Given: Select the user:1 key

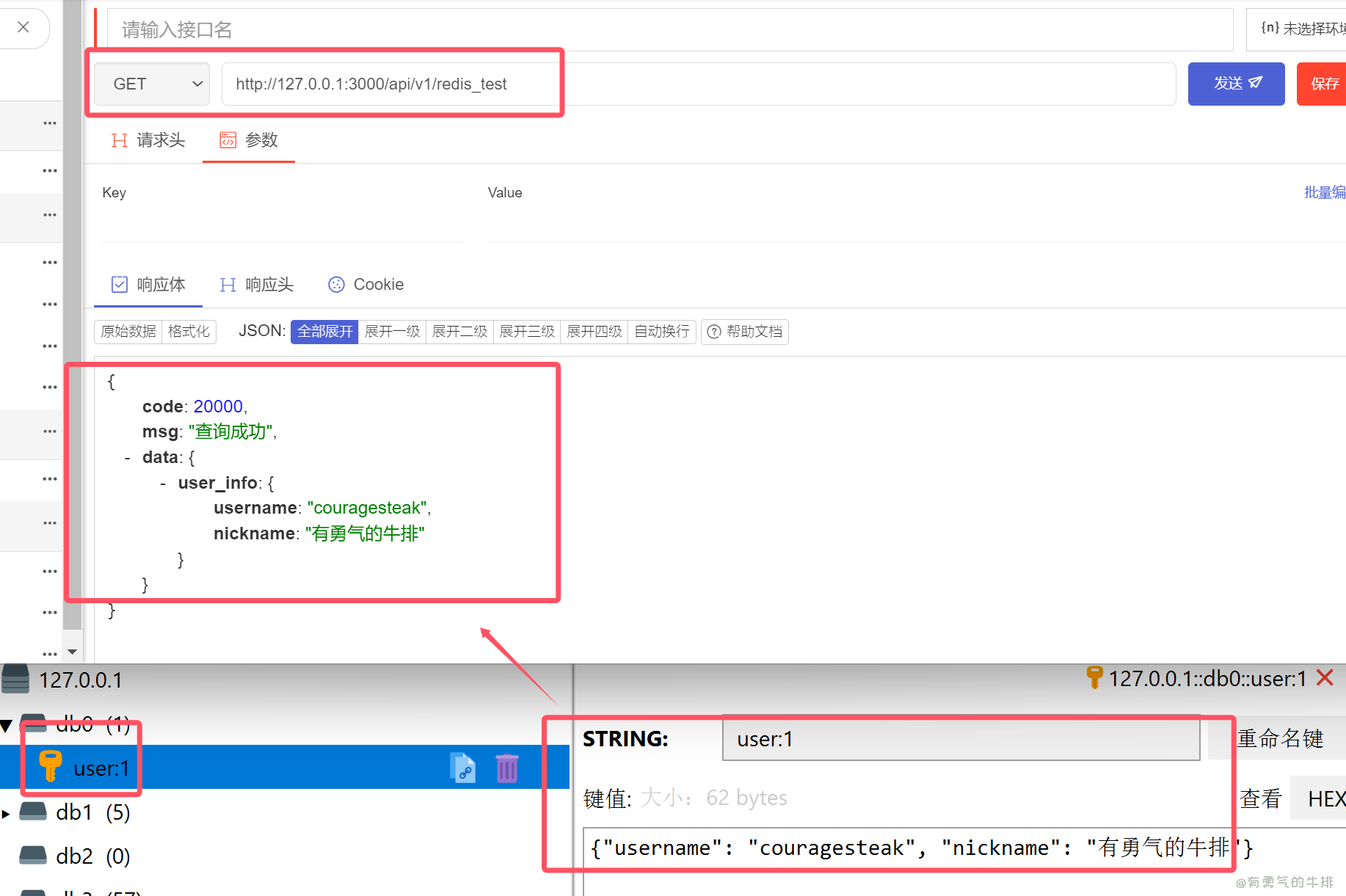Looking at the screenshot, I should point(285,768).
